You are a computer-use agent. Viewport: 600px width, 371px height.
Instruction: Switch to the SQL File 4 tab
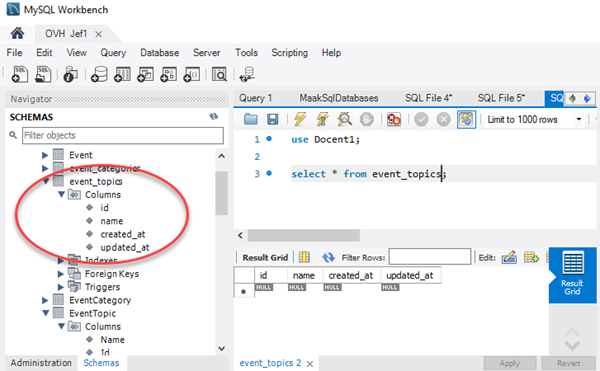point(429,98)
